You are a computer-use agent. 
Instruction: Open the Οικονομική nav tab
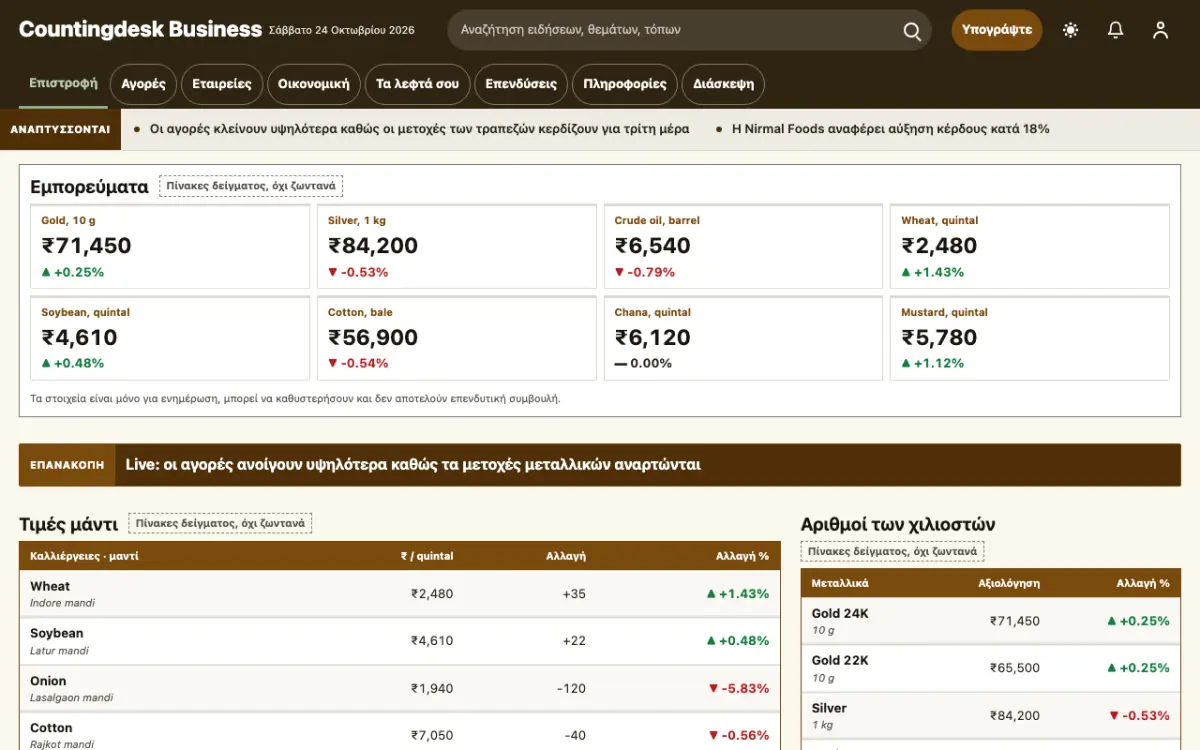click(314, 84)
